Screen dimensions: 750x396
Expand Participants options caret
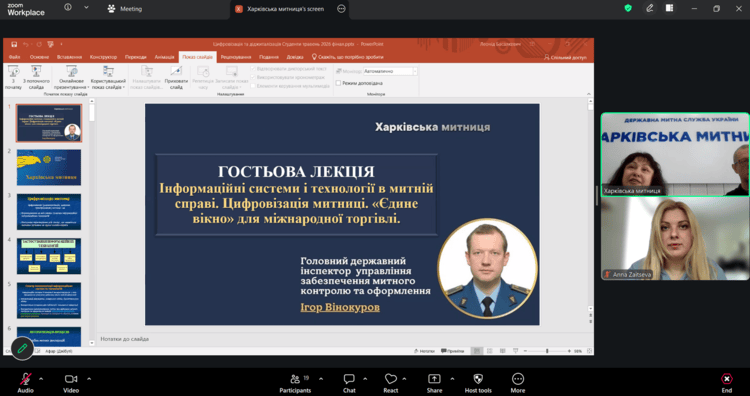[x=320, y=379]
